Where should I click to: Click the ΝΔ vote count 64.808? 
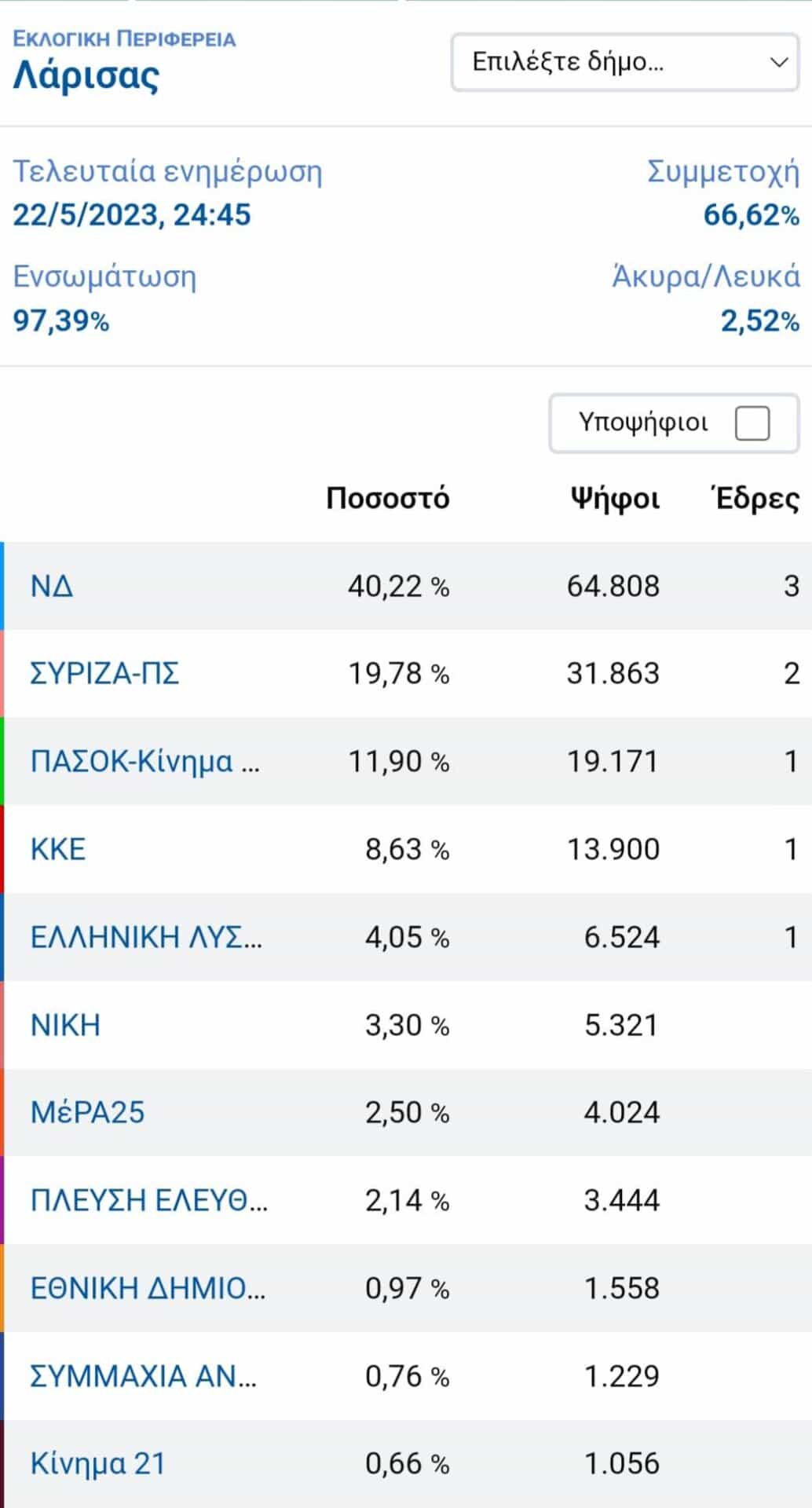pyautogui.click(x=613, y=586)
